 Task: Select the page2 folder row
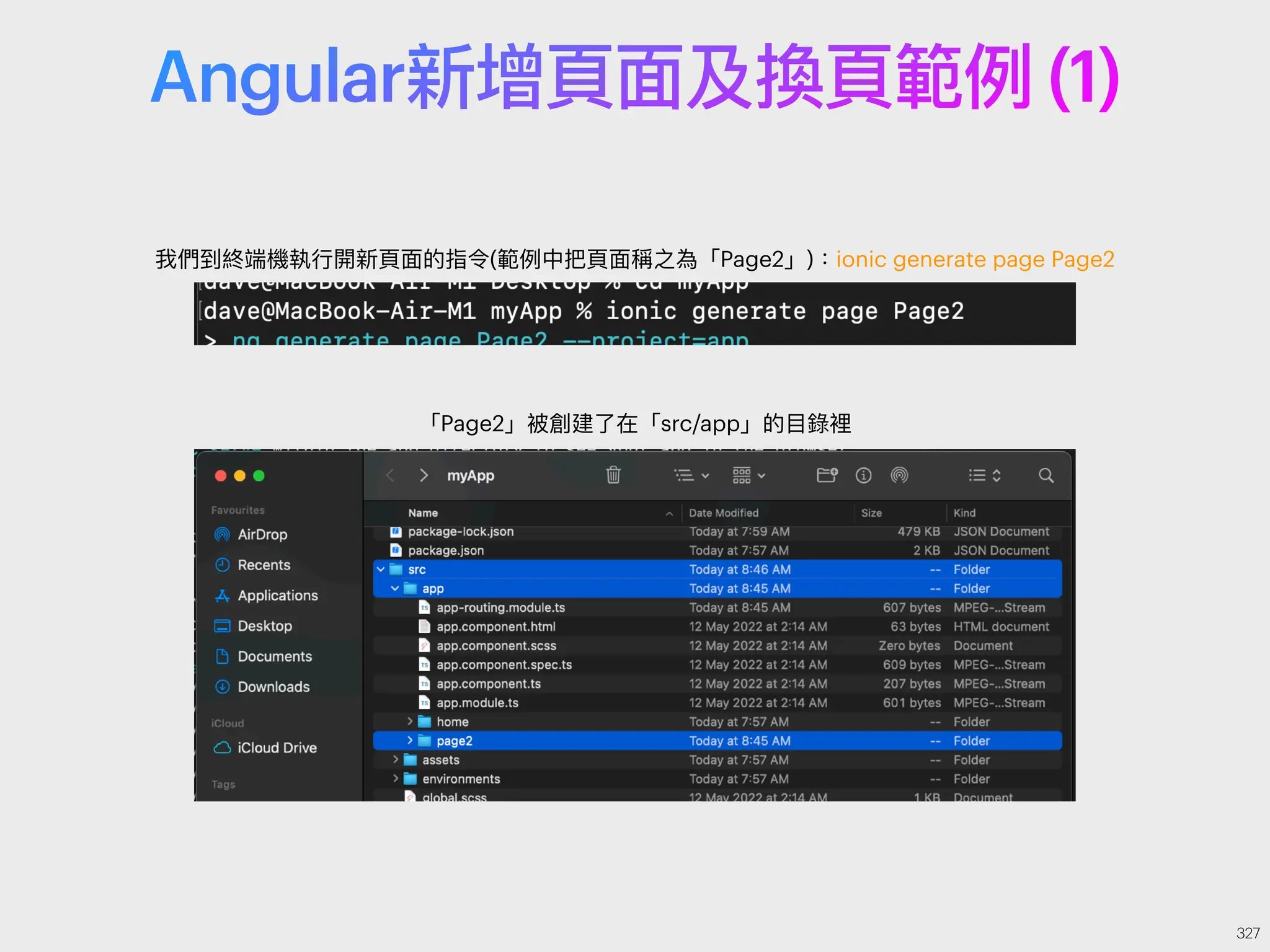(x=717, y=741)
